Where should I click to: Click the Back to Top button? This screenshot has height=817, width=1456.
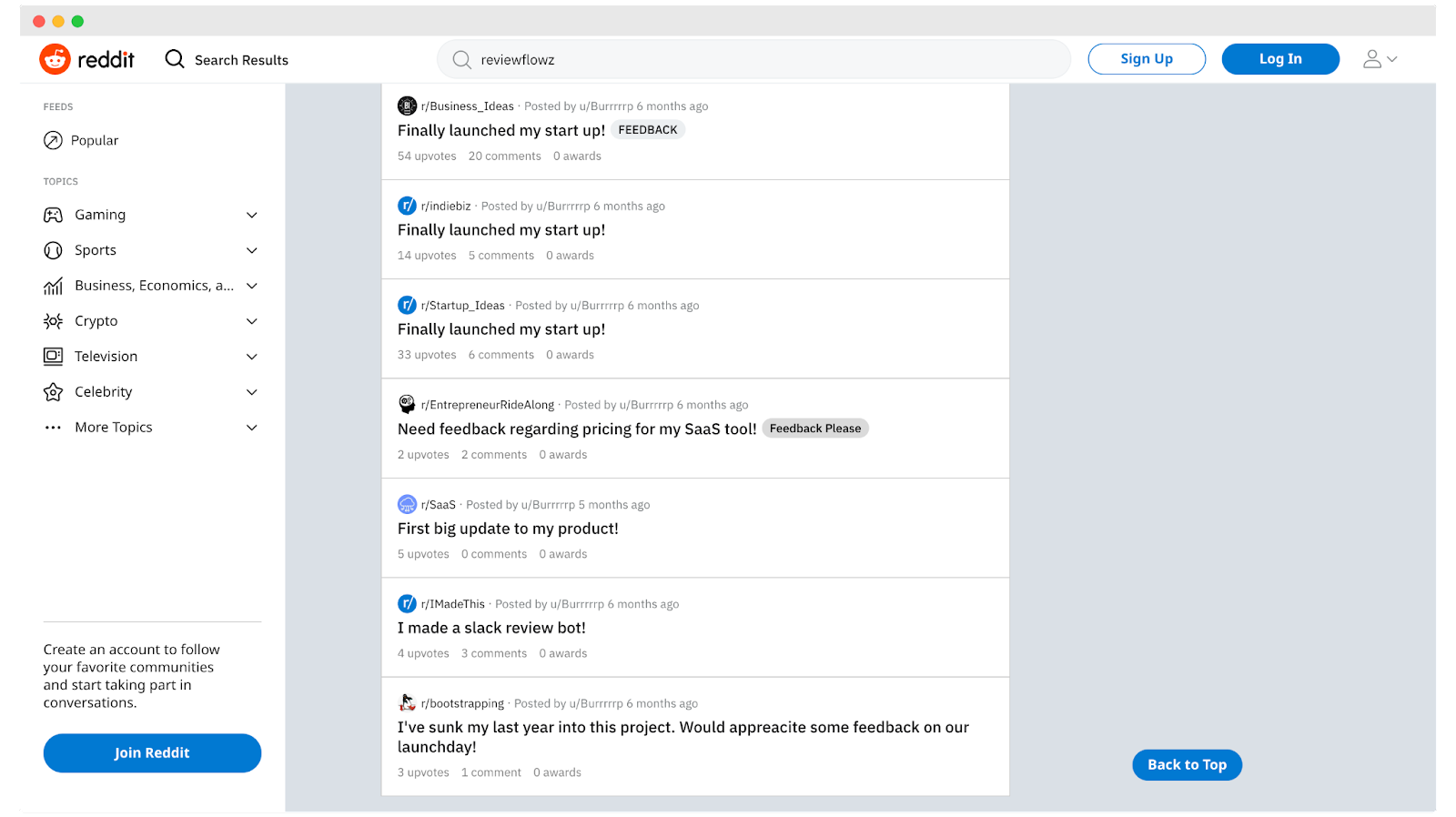coord(1187,765)
